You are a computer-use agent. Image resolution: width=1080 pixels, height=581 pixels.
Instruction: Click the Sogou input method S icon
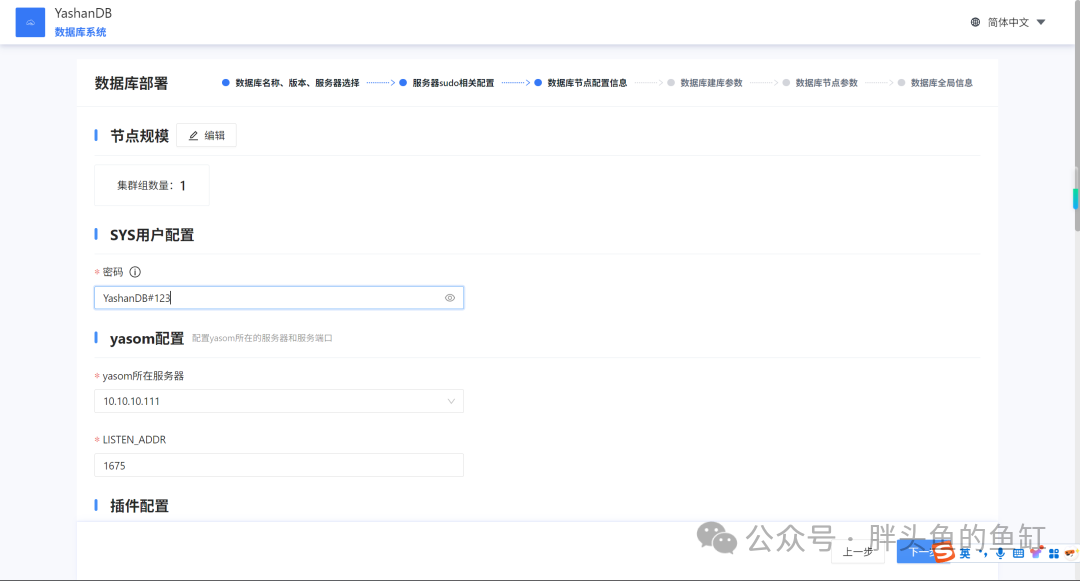[944, 552]
